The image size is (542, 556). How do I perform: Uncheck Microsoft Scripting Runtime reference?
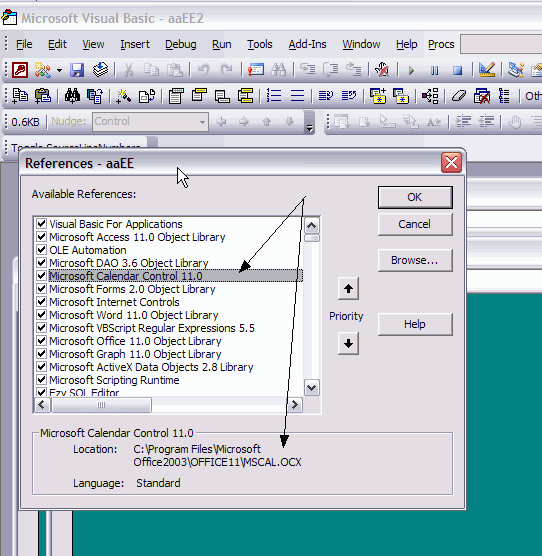pos(41,379)
